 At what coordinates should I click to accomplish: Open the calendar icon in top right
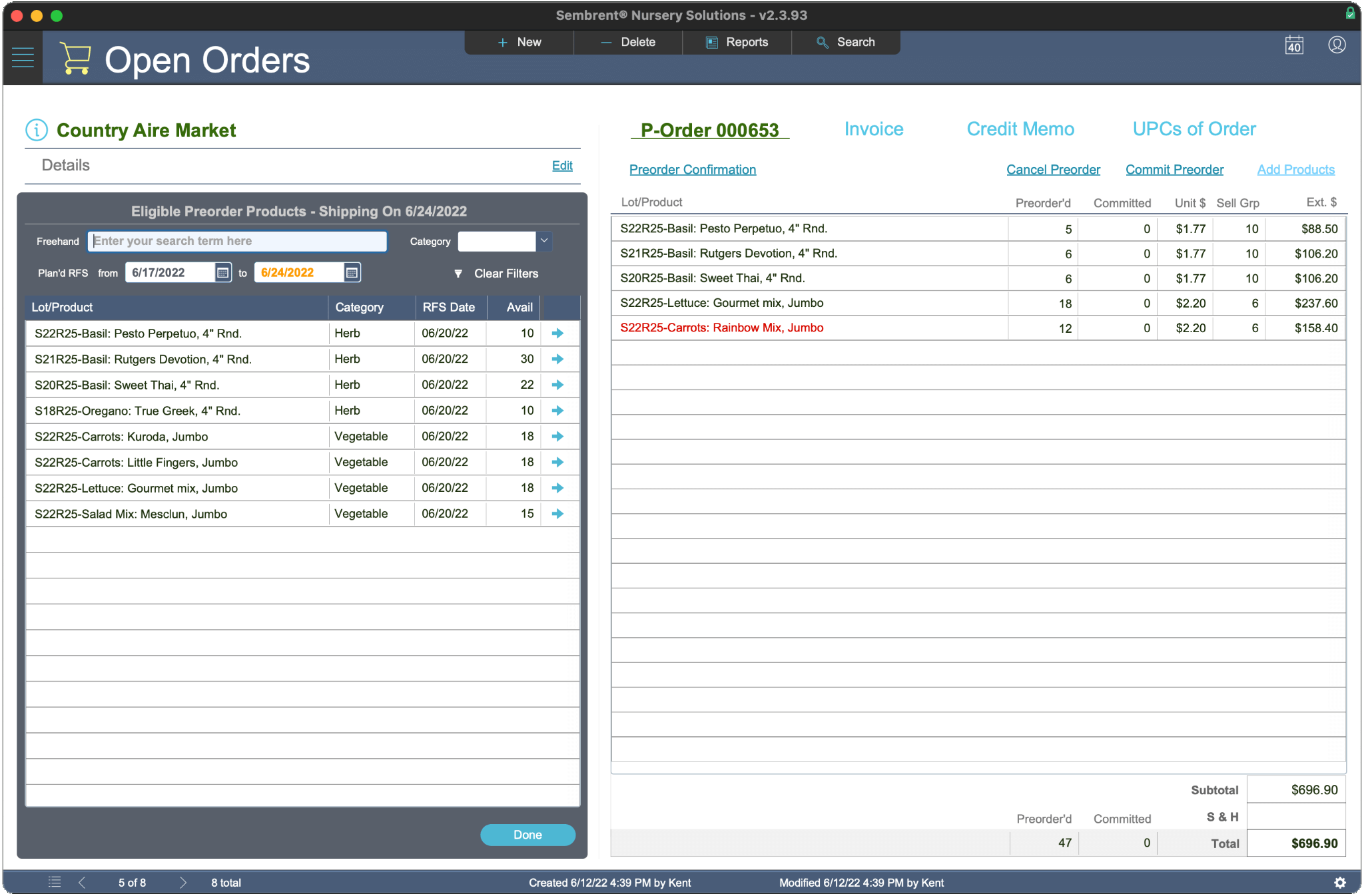pyautogui.click(x=1293, y=45)
